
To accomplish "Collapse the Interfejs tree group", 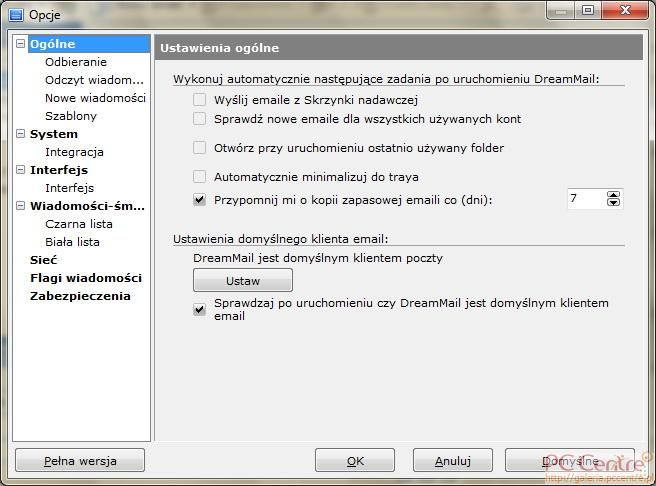I will pyautogui.click(x=20, y=169).
